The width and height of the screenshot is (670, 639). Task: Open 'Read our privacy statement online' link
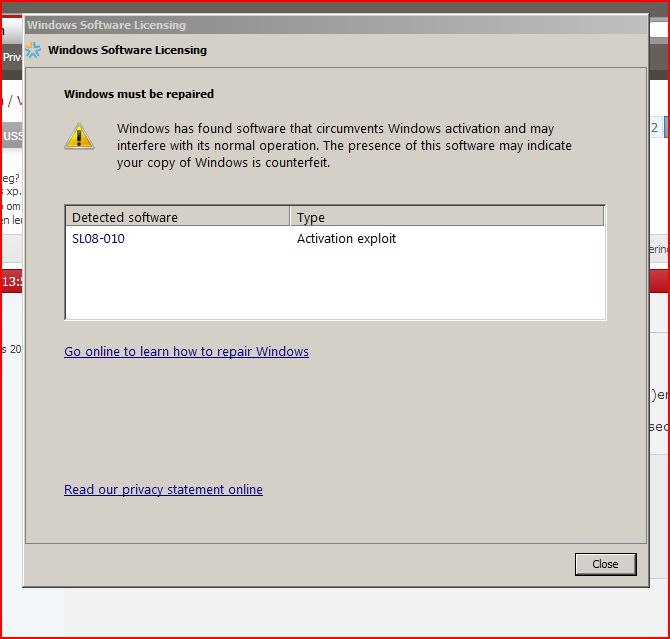163,489
